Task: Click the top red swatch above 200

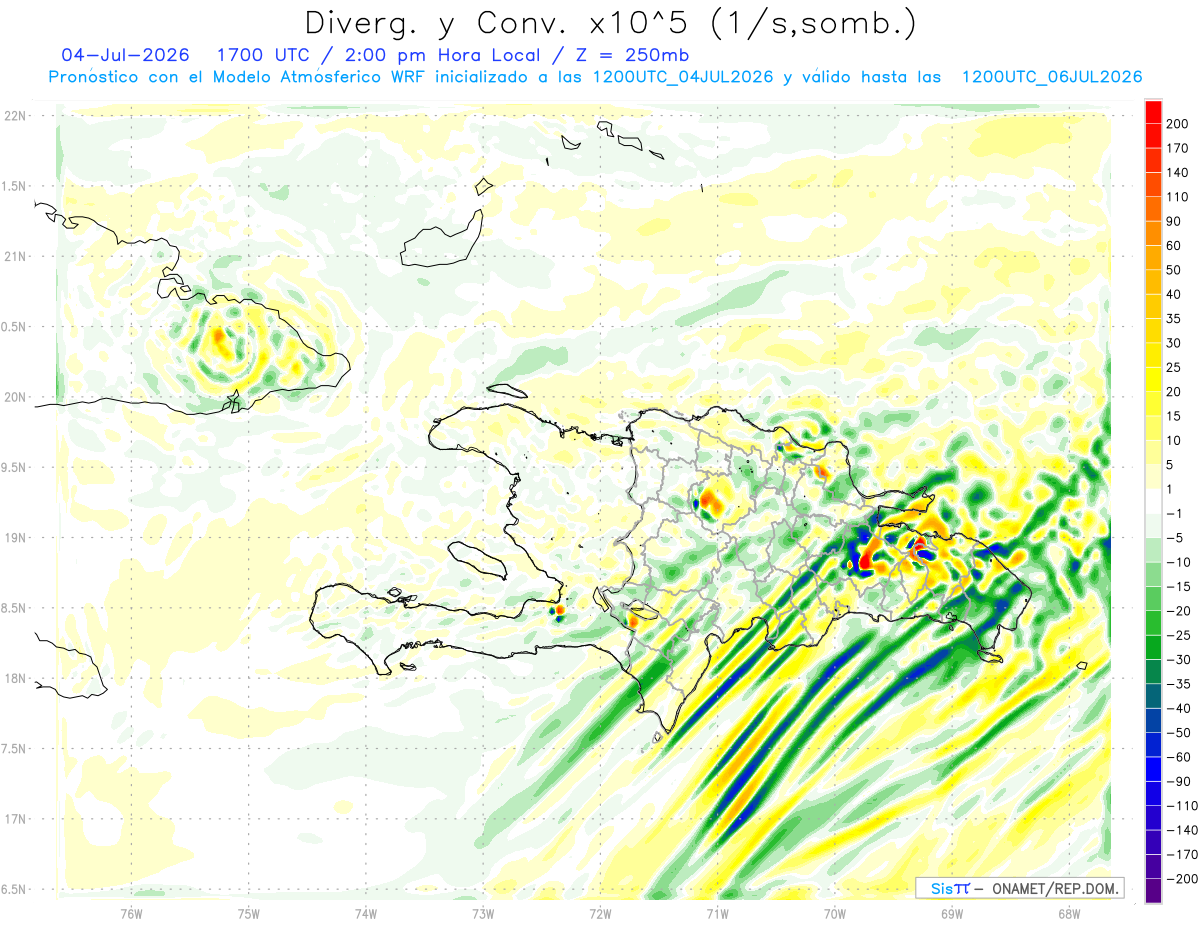Action: pos(1153,113)
